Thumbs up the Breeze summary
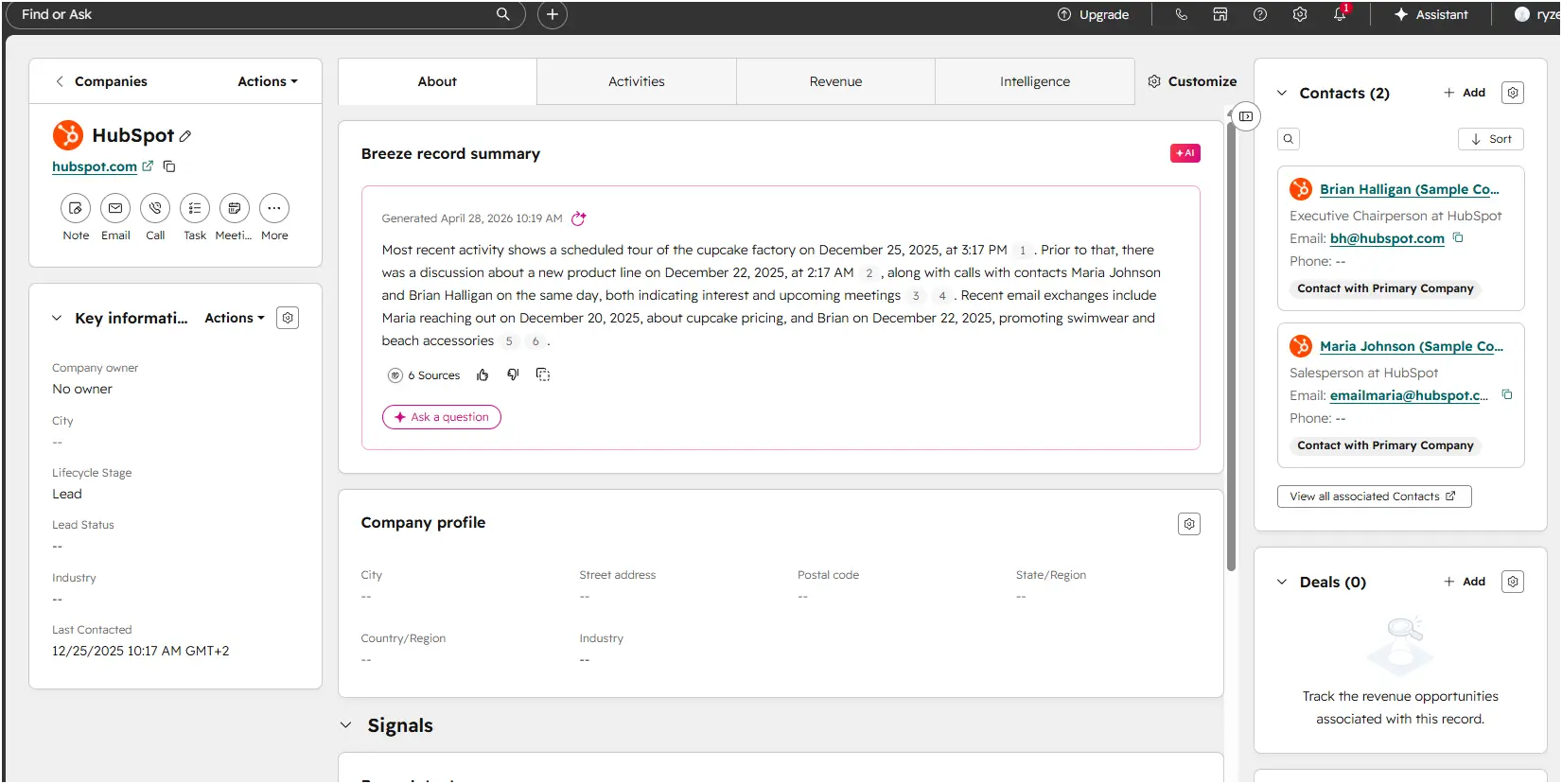The height and width of the screenshot is (784, 1562). point(483,375)
